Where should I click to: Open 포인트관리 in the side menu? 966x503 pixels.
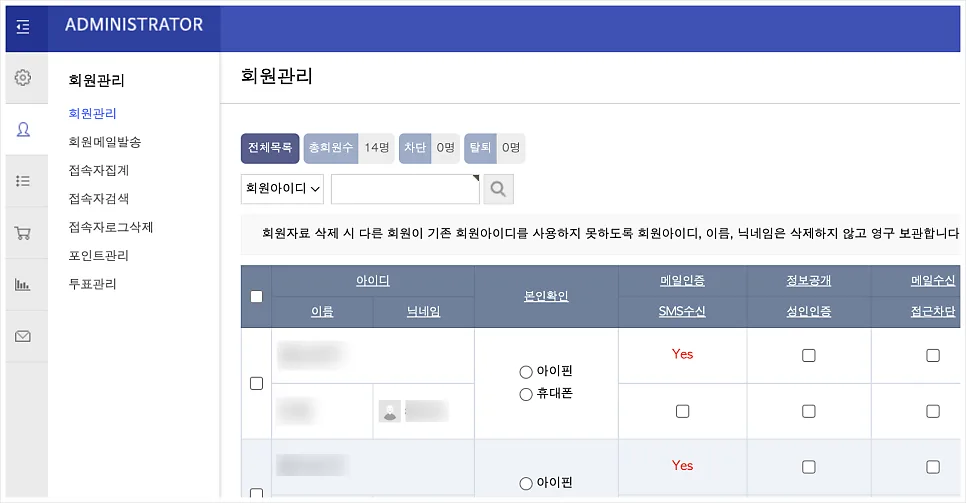pos(99,255)
